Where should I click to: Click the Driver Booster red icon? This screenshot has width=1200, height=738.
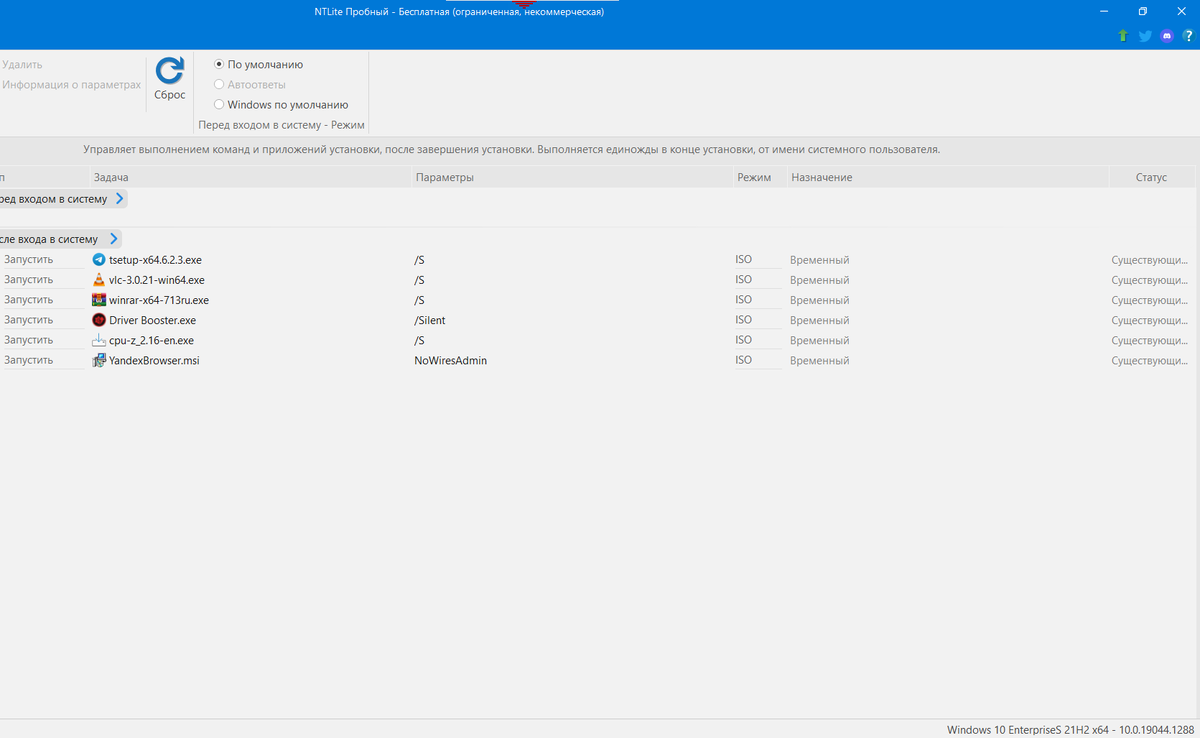pos(98,320)
